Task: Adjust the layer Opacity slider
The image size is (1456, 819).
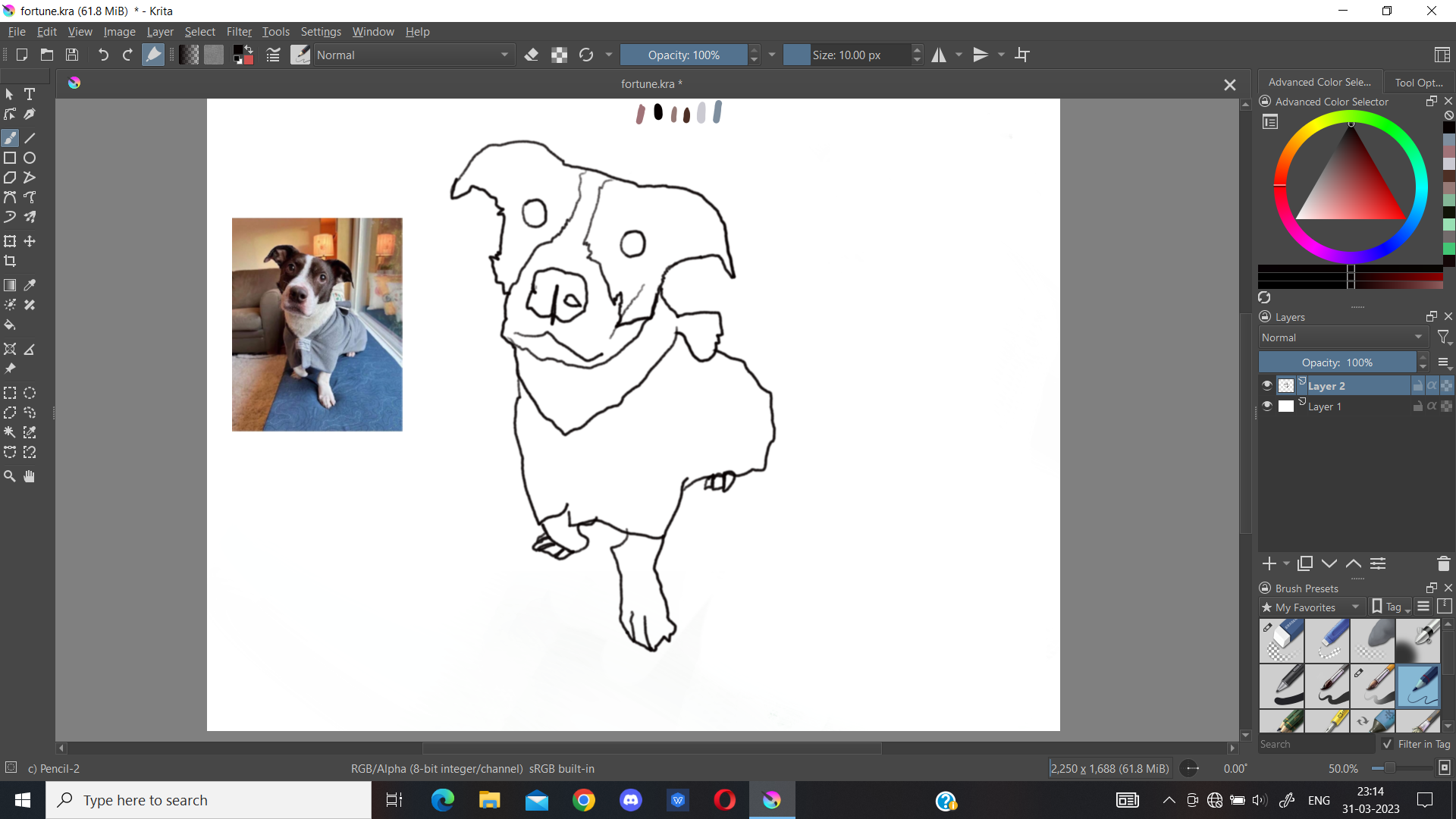Action: (x=1336, y=362)
